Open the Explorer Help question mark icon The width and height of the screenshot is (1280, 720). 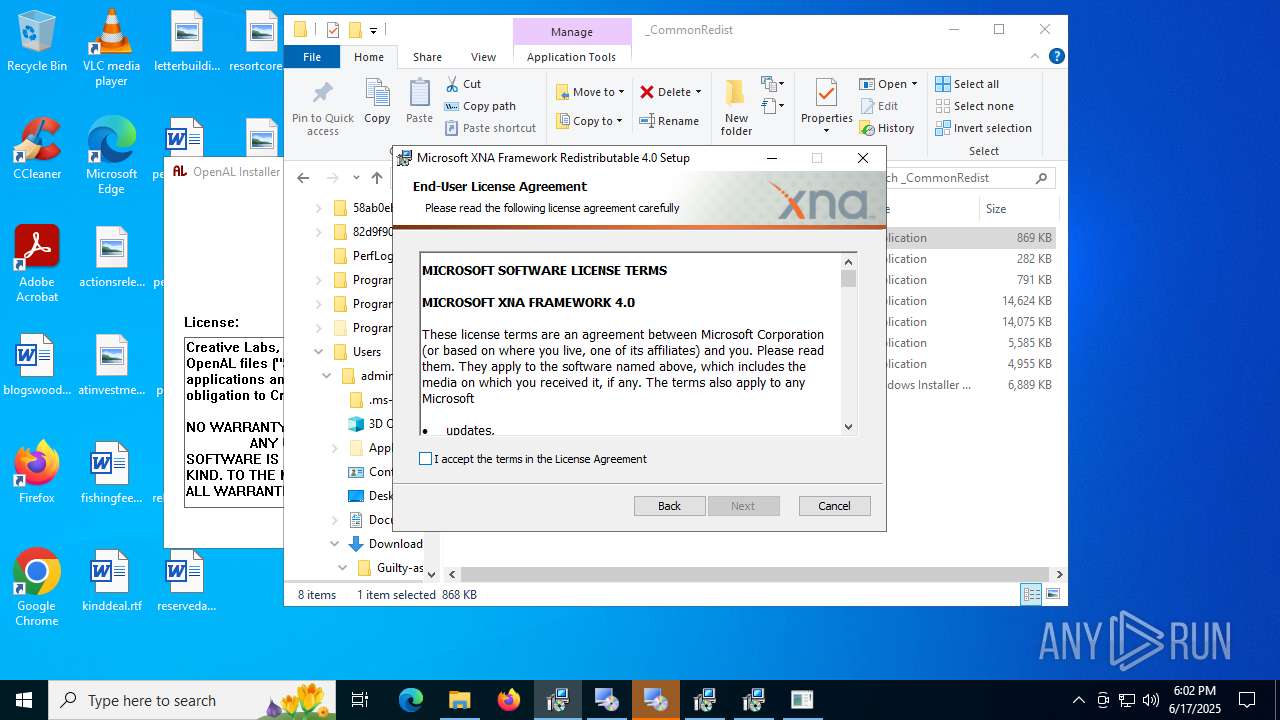(x=1056, y=57)
